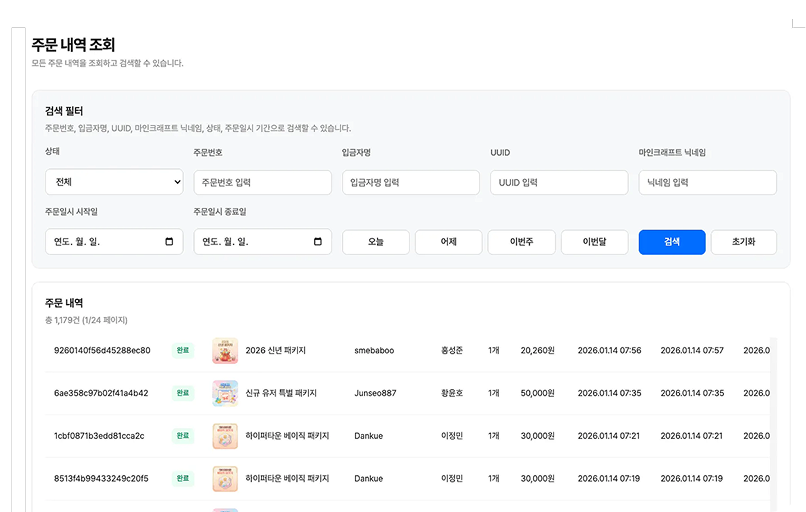Viewport: 806px width, 512px height.
Task: Click total count 총 1,179건 text
Action: [86, 320]
